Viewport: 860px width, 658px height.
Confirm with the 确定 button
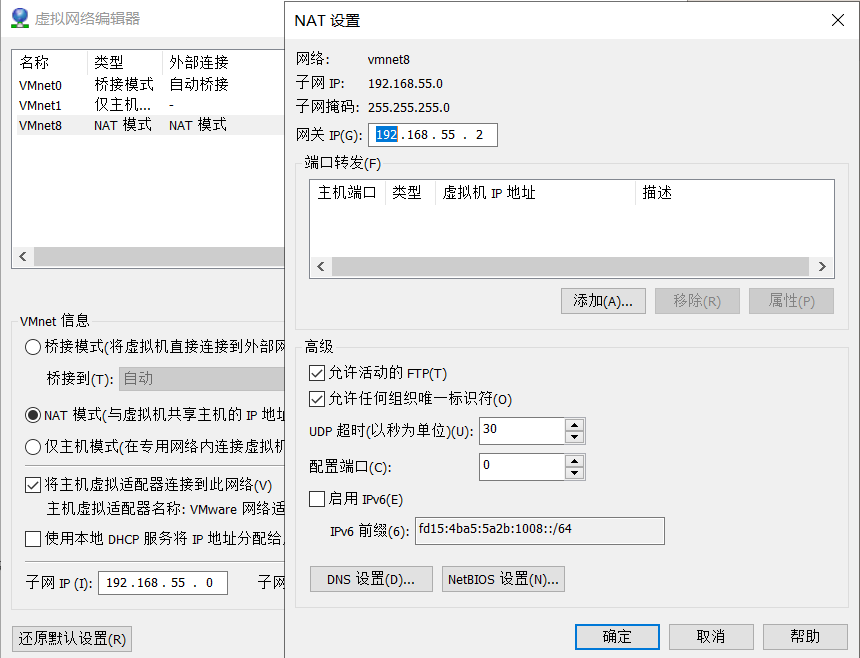pyautogui.click(x=617, y=637)
